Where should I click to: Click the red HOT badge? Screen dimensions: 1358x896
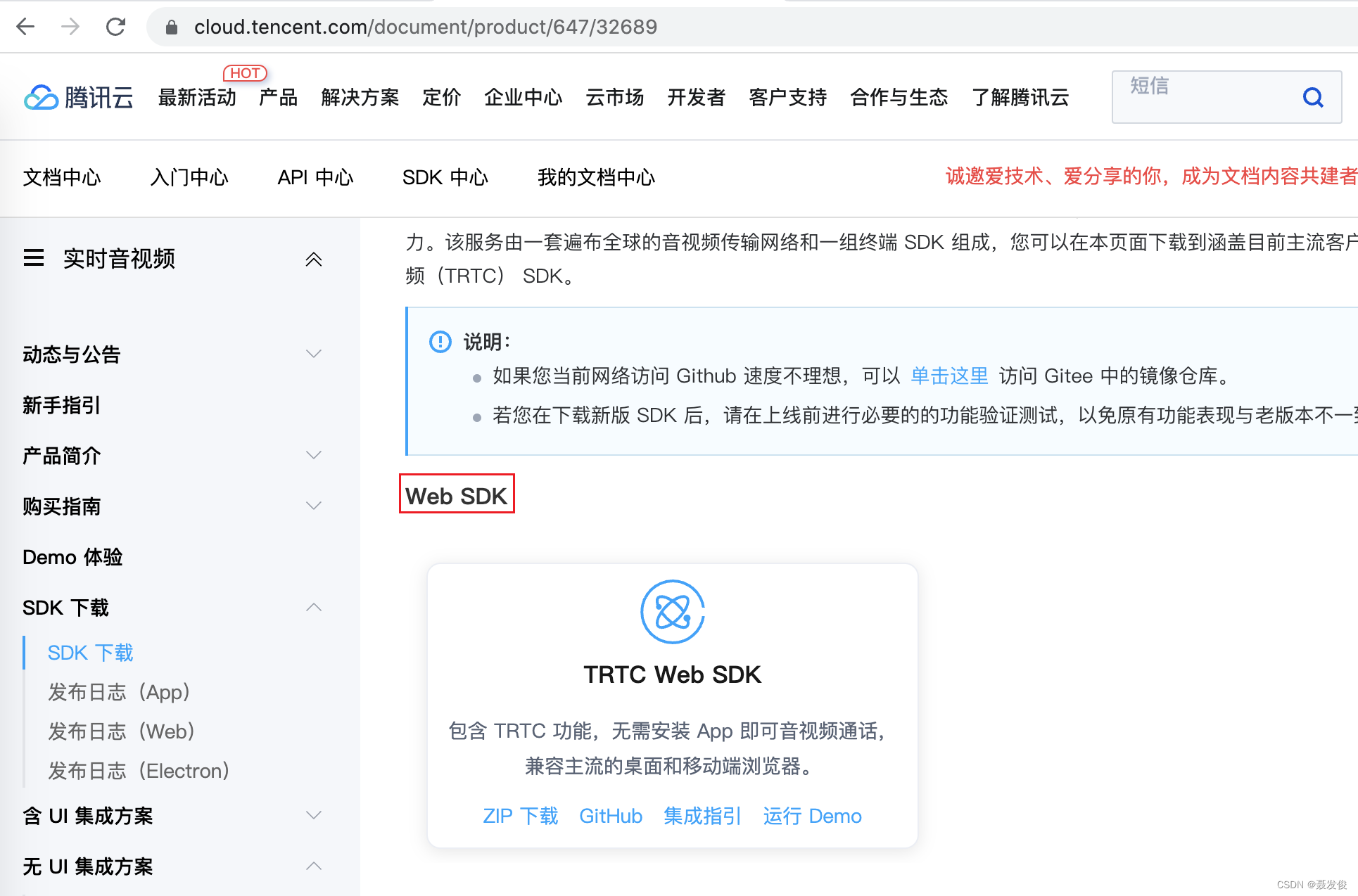[245, 73]
